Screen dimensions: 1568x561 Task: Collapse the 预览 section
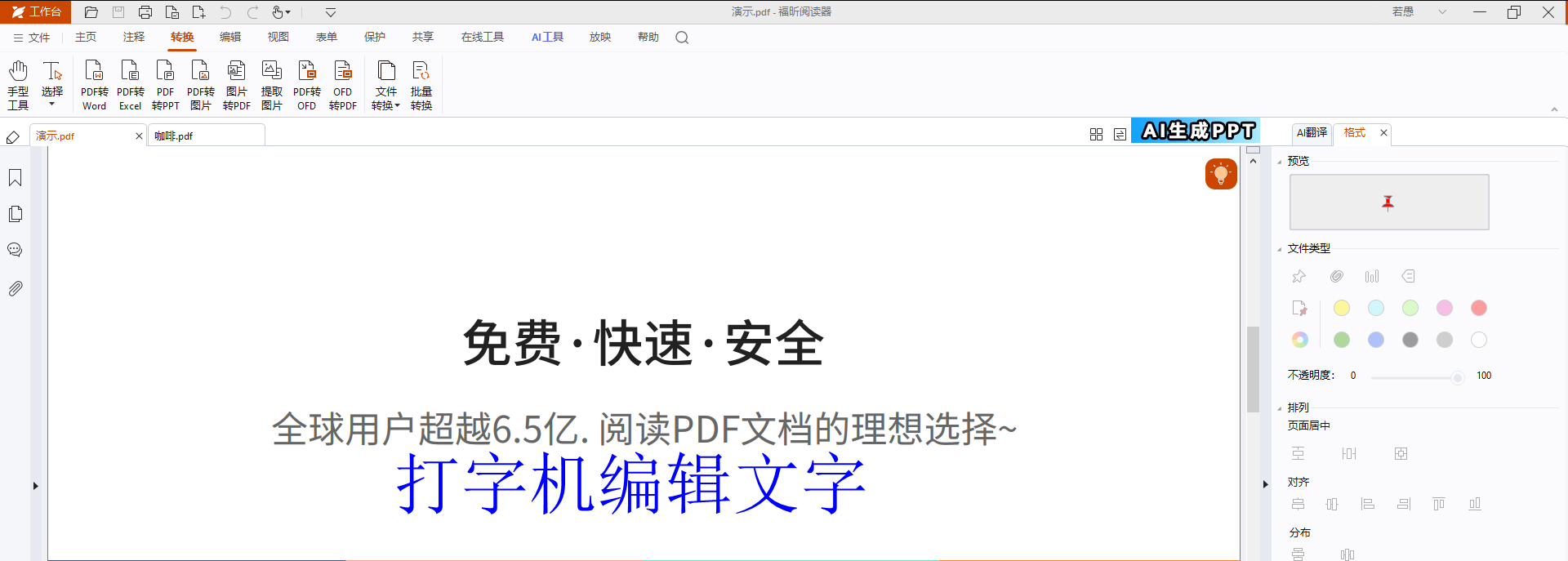coord(1280,162)
